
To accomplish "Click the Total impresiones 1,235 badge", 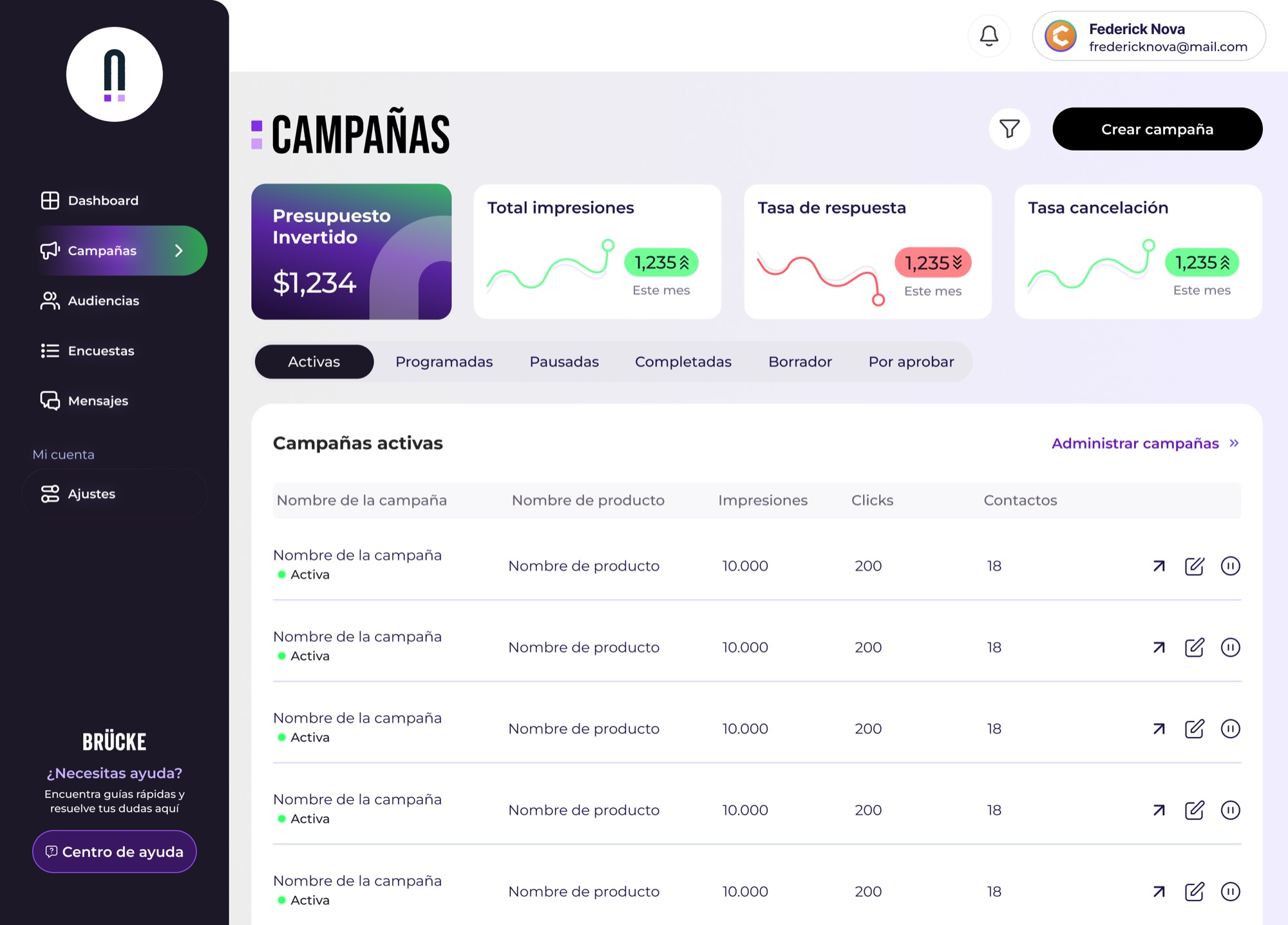I will coord(661,263).
